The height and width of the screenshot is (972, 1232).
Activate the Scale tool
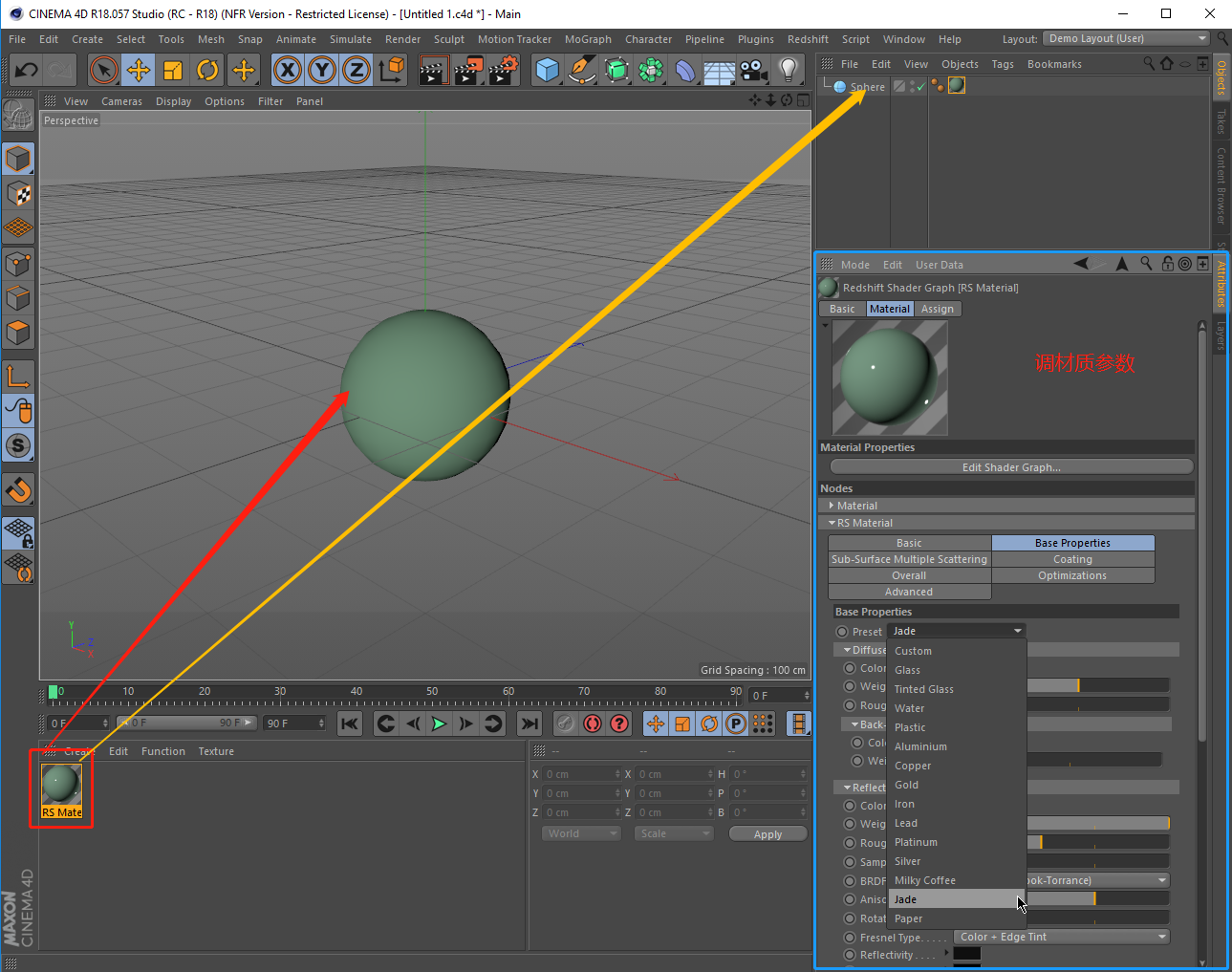click(x=173, y=70)
